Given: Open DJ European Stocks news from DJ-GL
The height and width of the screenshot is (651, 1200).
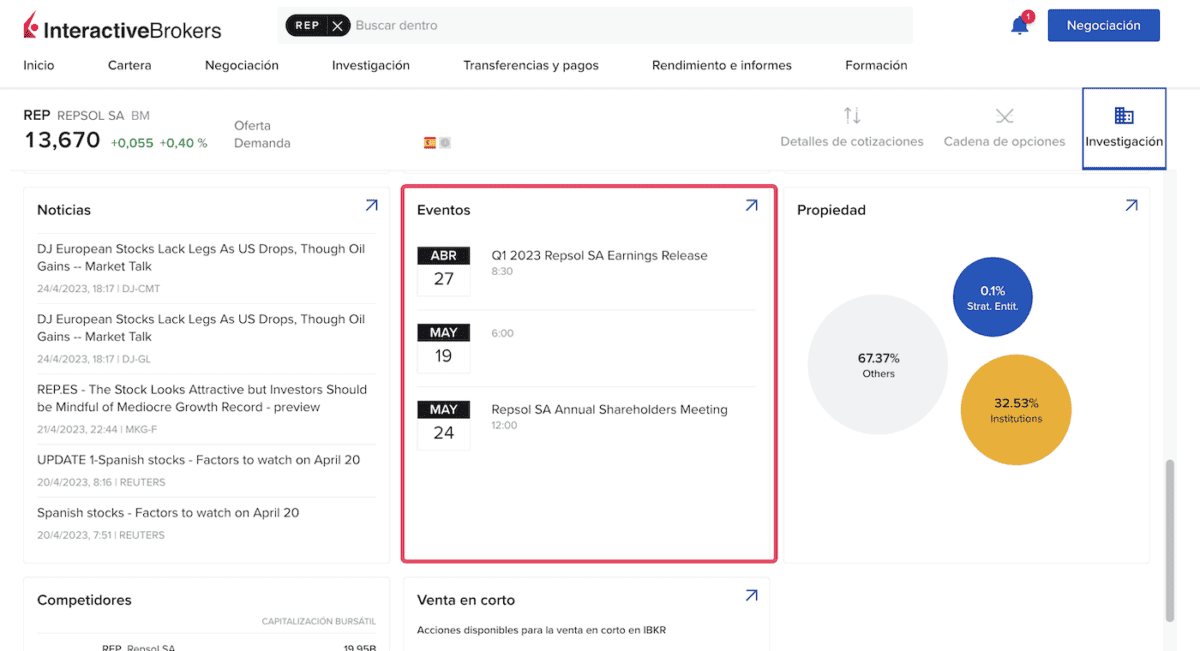Looking at the screenshot, I should click(x=201, y=328).
